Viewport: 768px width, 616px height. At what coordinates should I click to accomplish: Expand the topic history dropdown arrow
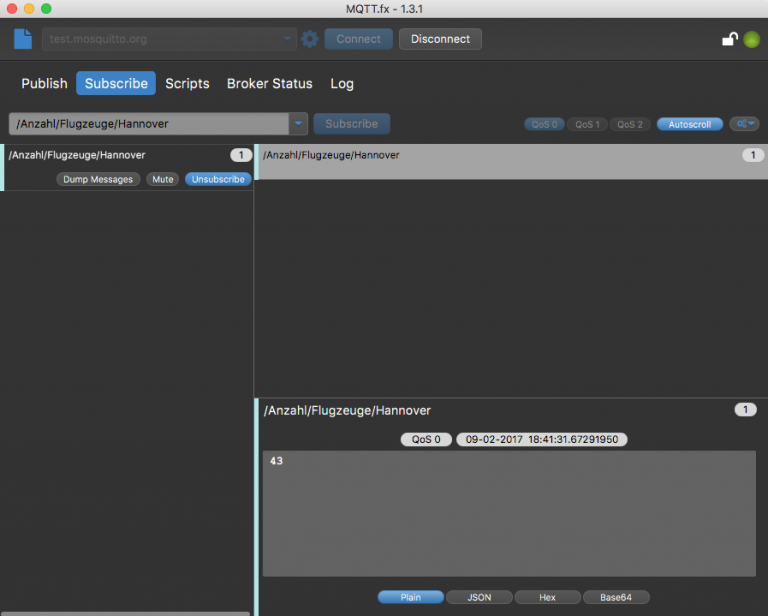[298, 124]
